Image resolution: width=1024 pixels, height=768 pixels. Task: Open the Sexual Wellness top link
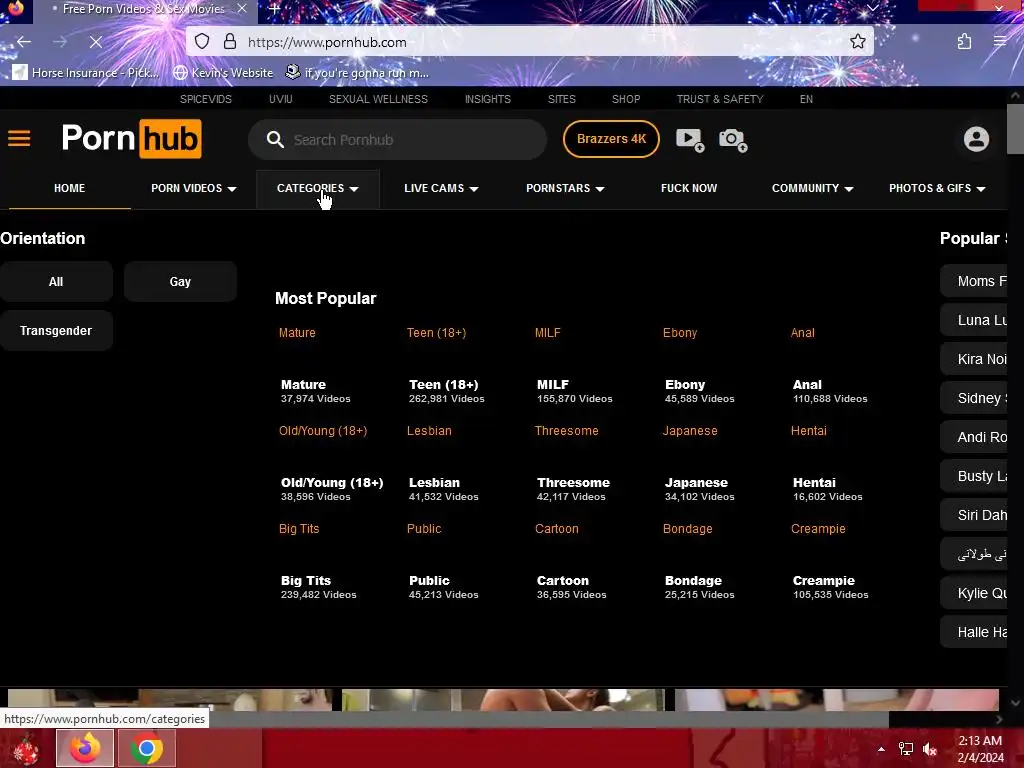point(378,99)
